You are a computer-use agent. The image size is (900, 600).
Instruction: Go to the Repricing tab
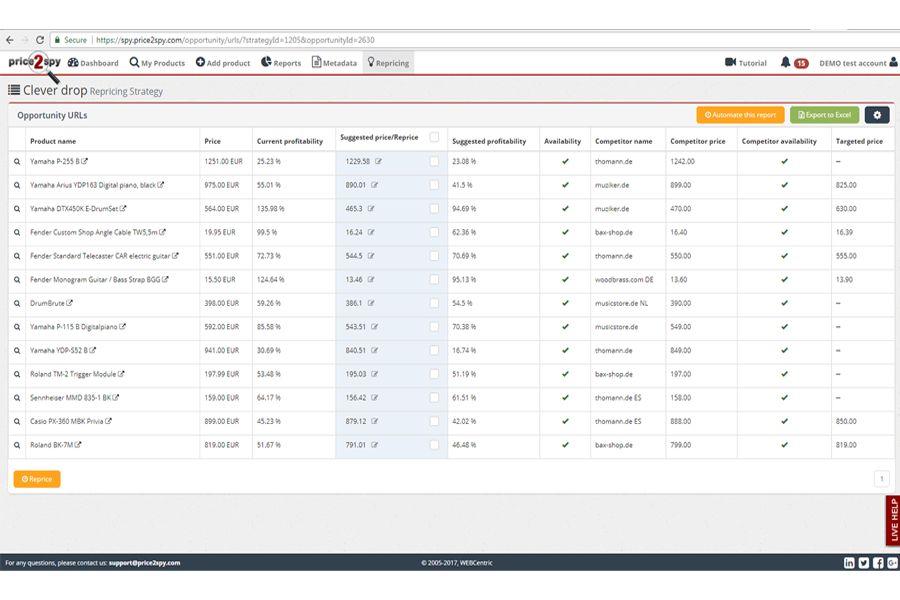[x=389, y=63]
